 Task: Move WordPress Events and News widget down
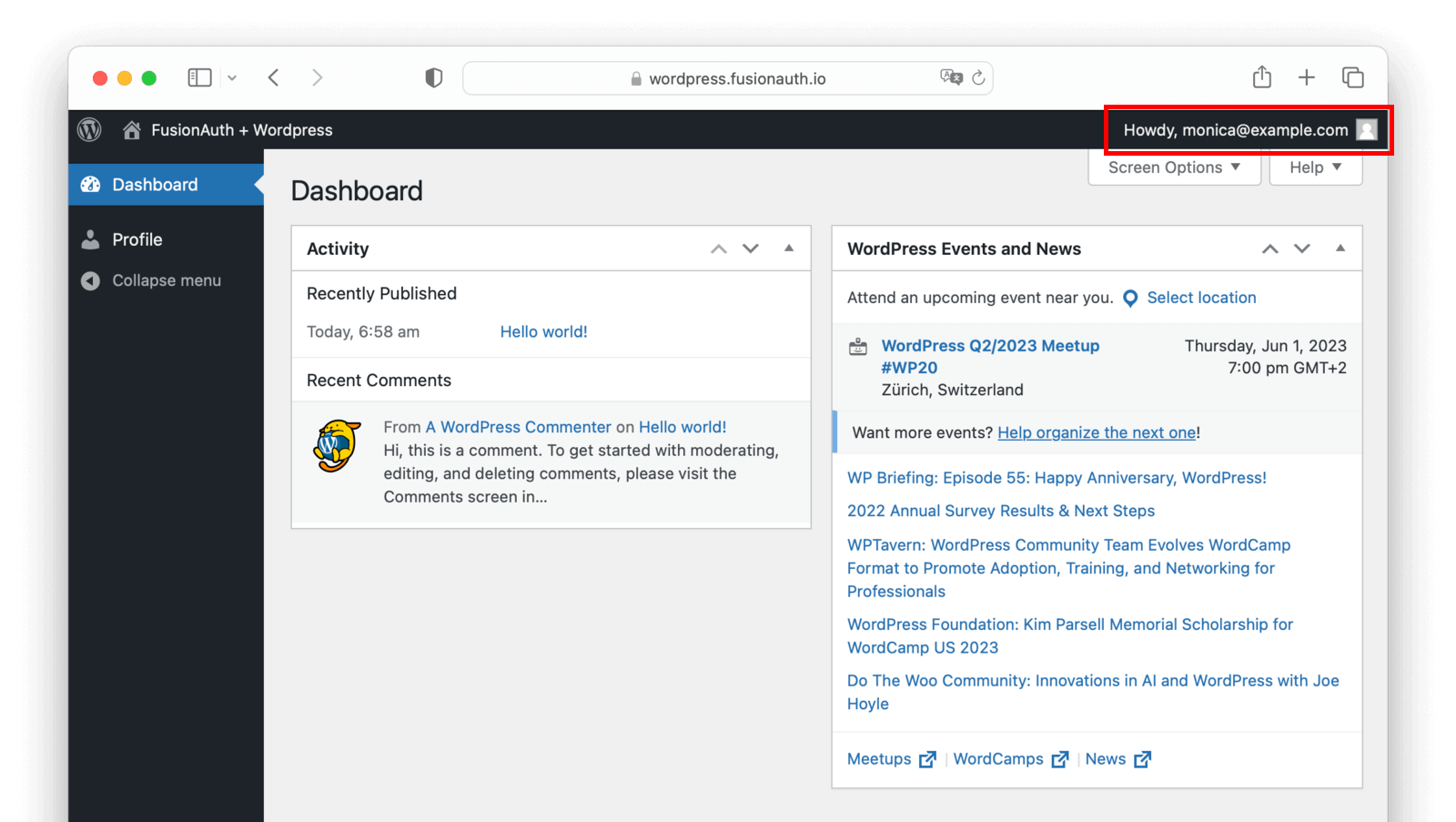(x=1302, y=249)
